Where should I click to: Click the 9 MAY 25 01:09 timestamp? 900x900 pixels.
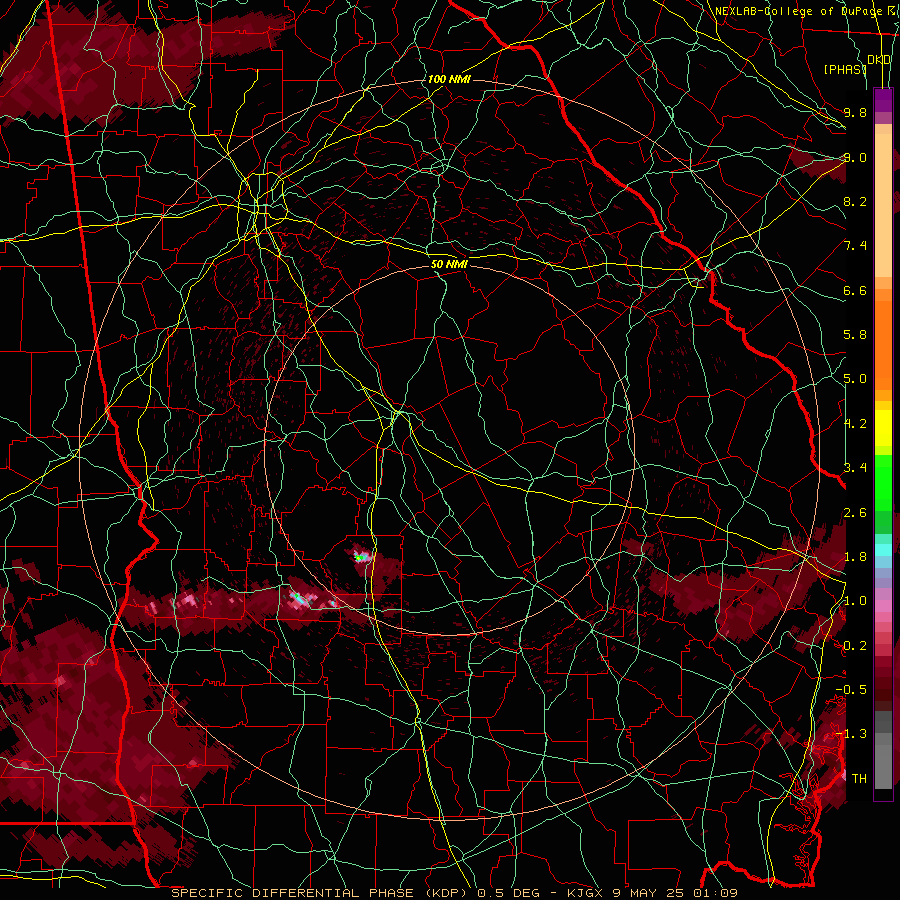coord(672,893)
